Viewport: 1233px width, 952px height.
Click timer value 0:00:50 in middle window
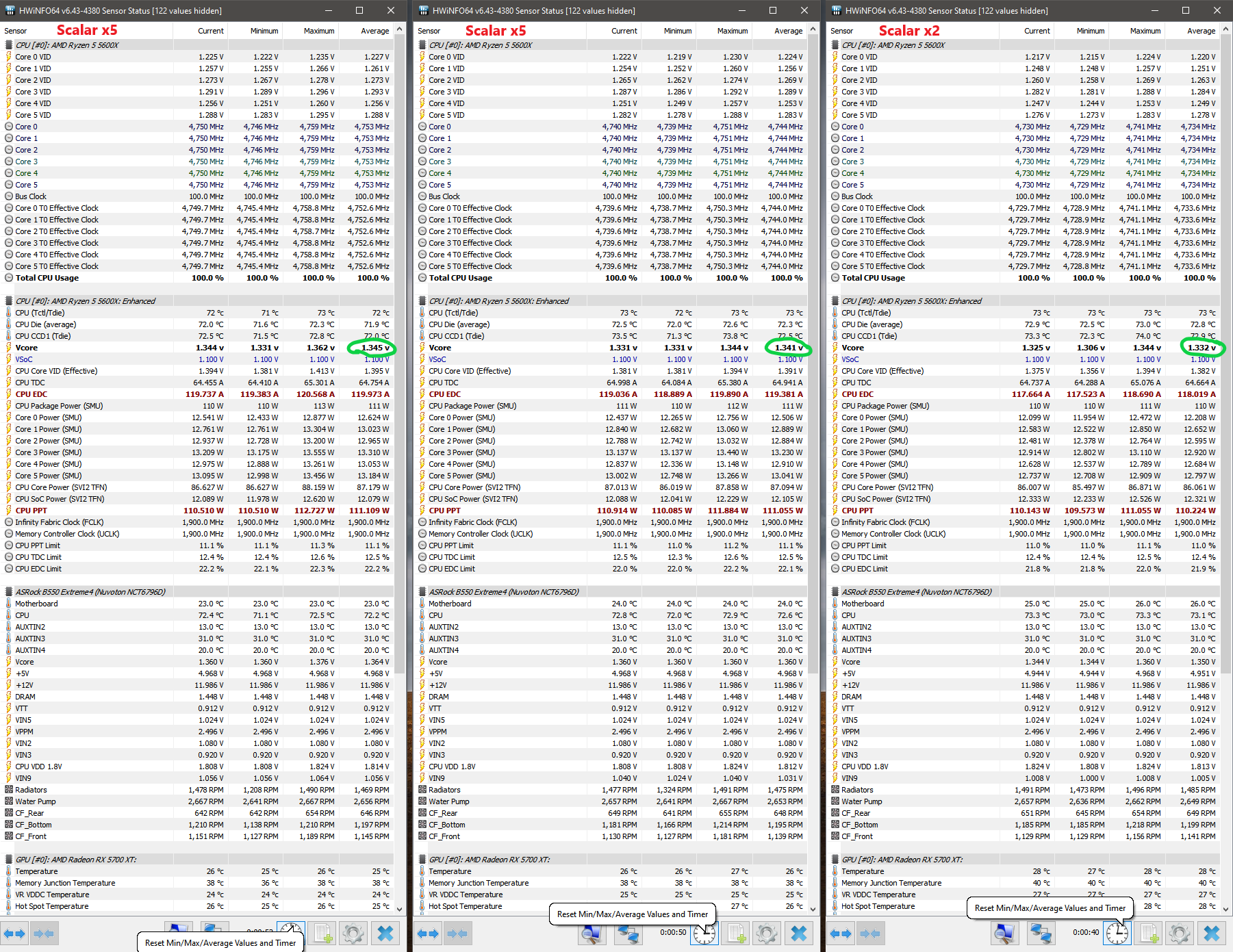coord(673,932)
